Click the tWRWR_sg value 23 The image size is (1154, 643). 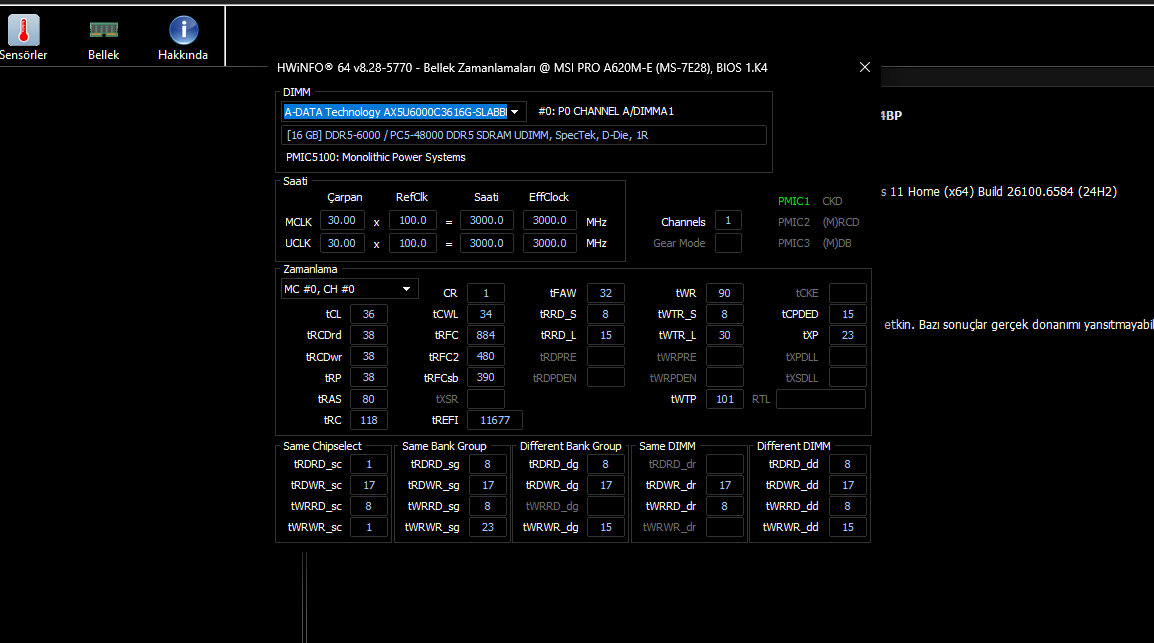[x=487, y=527]
